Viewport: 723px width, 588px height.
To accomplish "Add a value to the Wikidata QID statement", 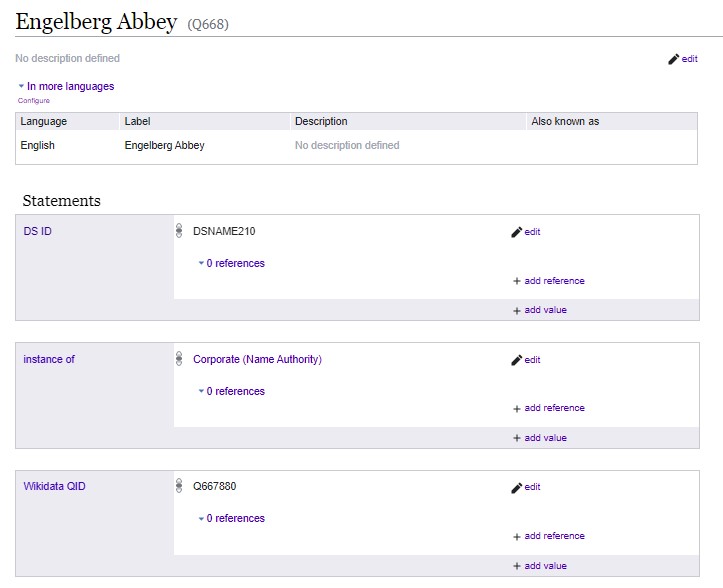I will coord(540,566).
